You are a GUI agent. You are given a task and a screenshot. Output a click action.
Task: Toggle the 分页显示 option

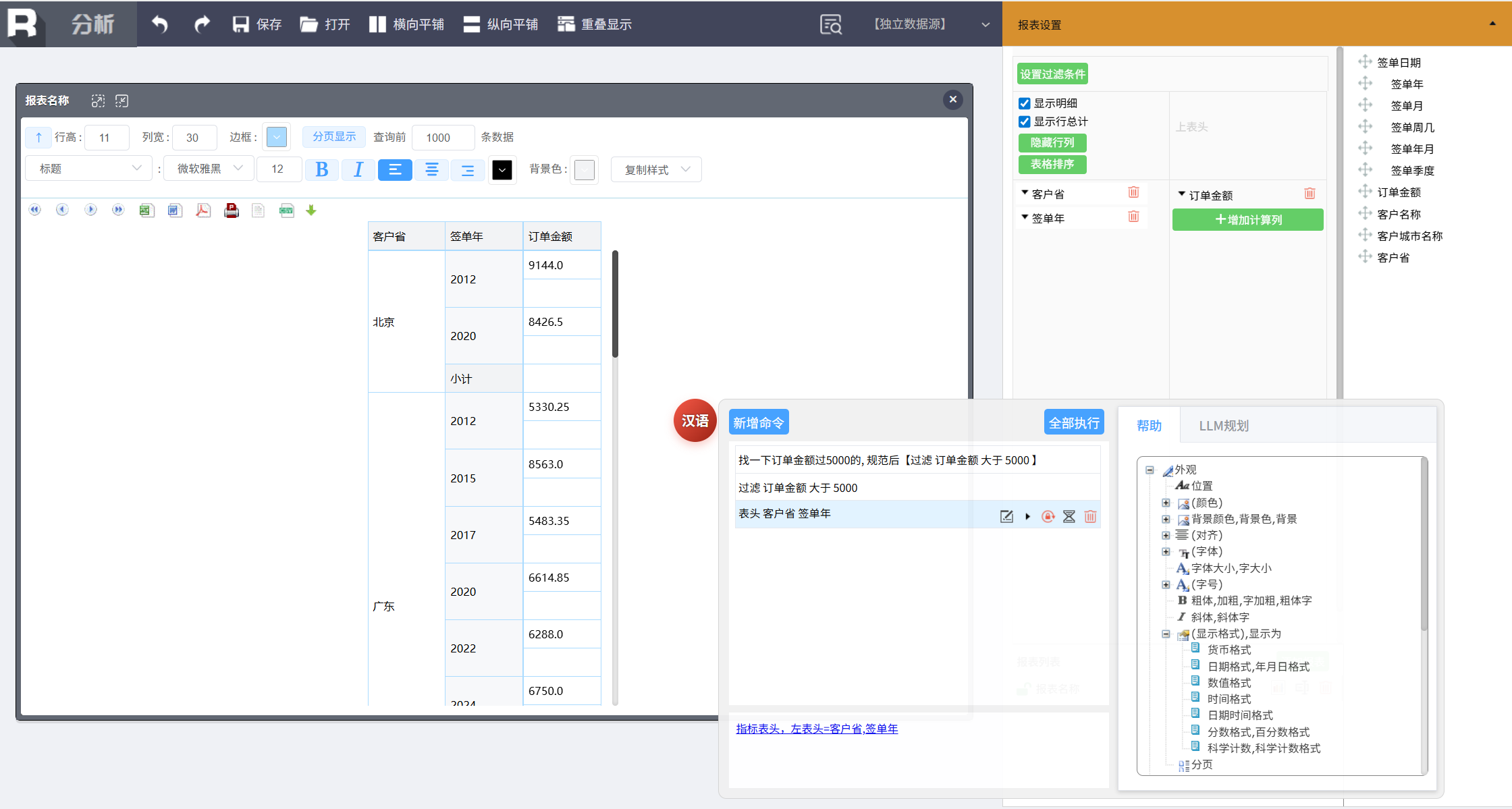[333, 137]
